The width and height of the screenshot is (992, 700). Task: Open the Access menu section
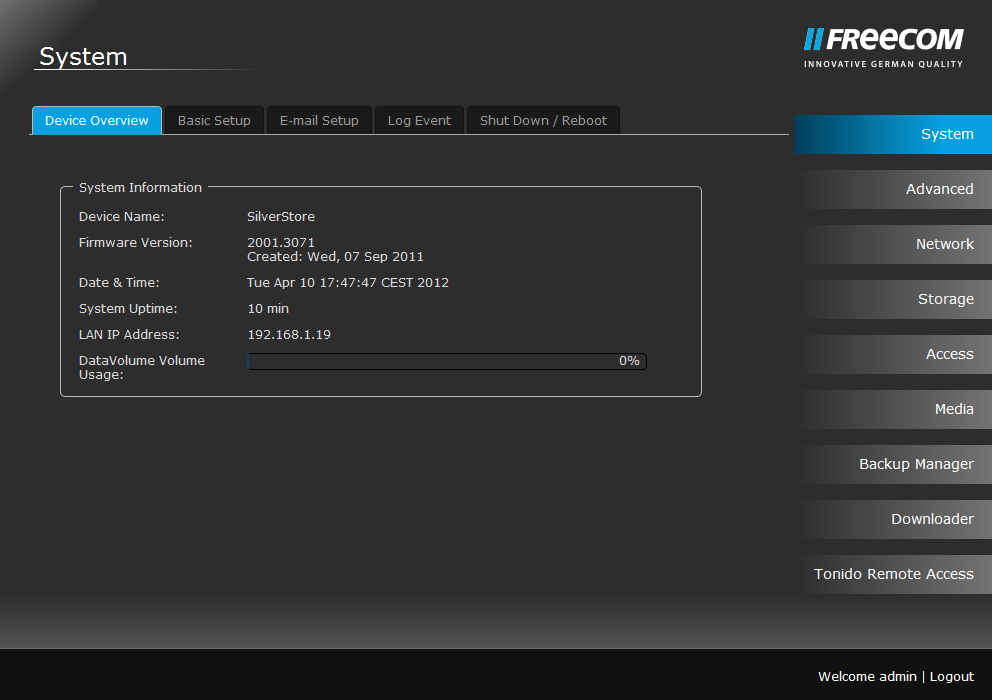[893, 354]
